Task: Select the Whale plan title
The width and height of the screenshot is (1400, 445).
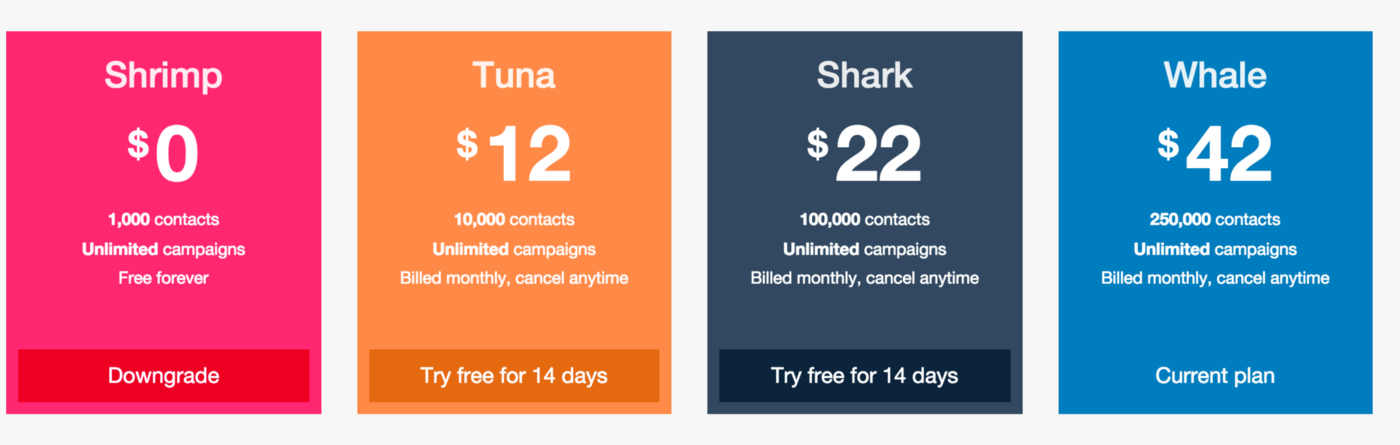Action: click(x=1215, y=75)
